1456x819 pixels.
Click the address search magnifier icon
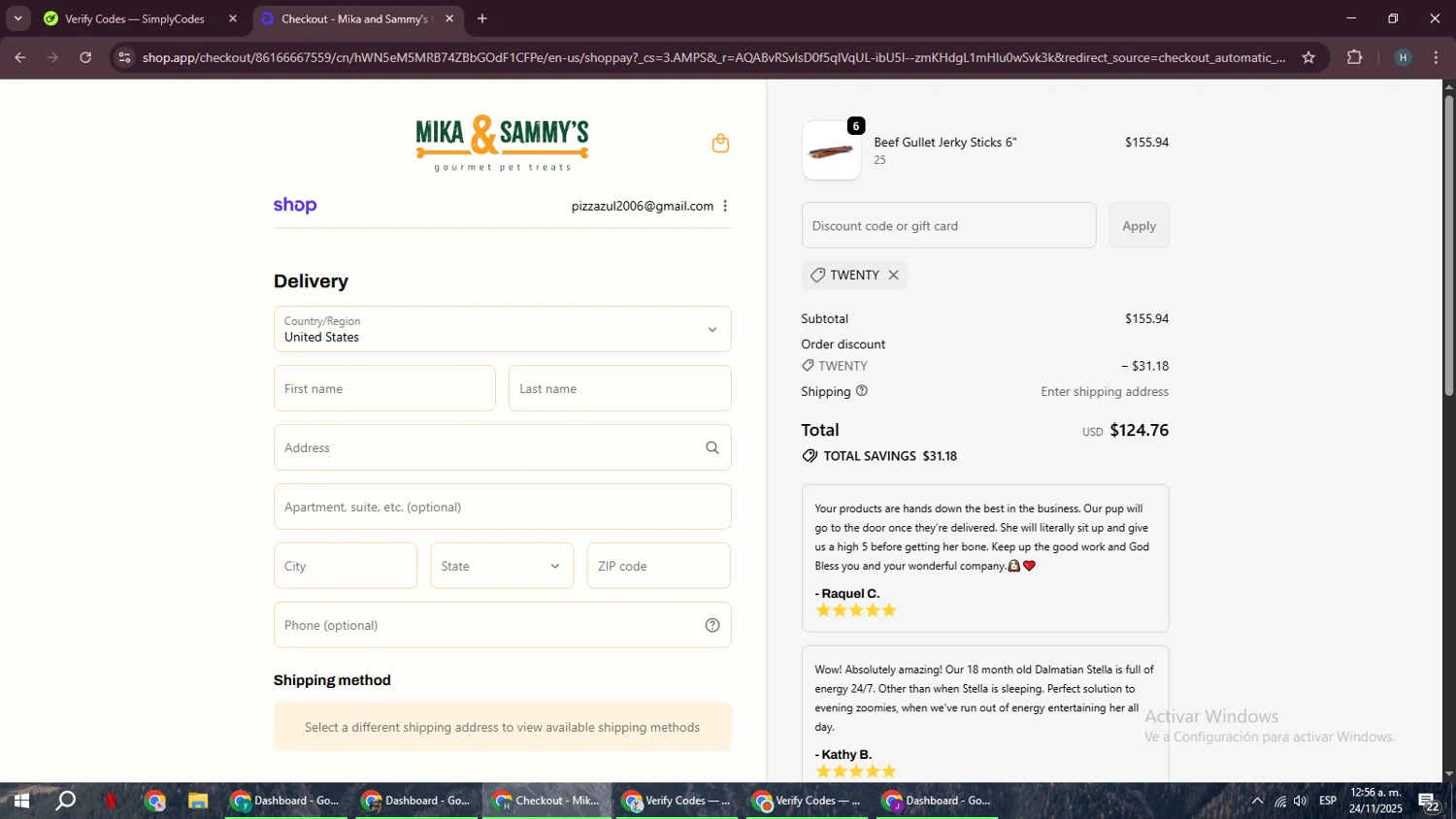click(x=712, y=447)
